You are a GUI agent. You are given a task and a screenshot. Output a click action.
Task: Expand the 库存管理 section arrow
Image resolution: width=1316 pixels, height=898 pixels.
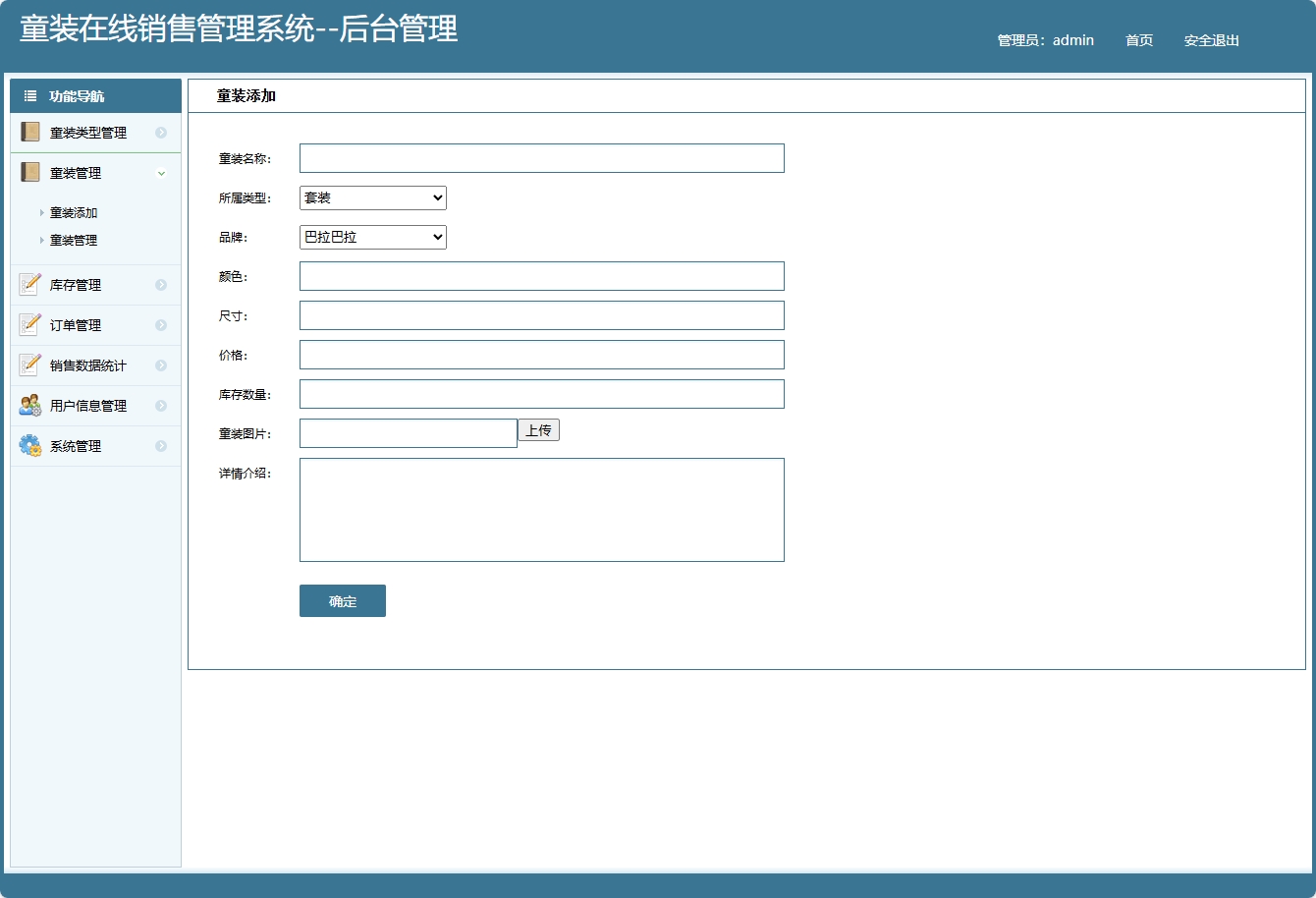pyautogui.click(x=162, y=284)
